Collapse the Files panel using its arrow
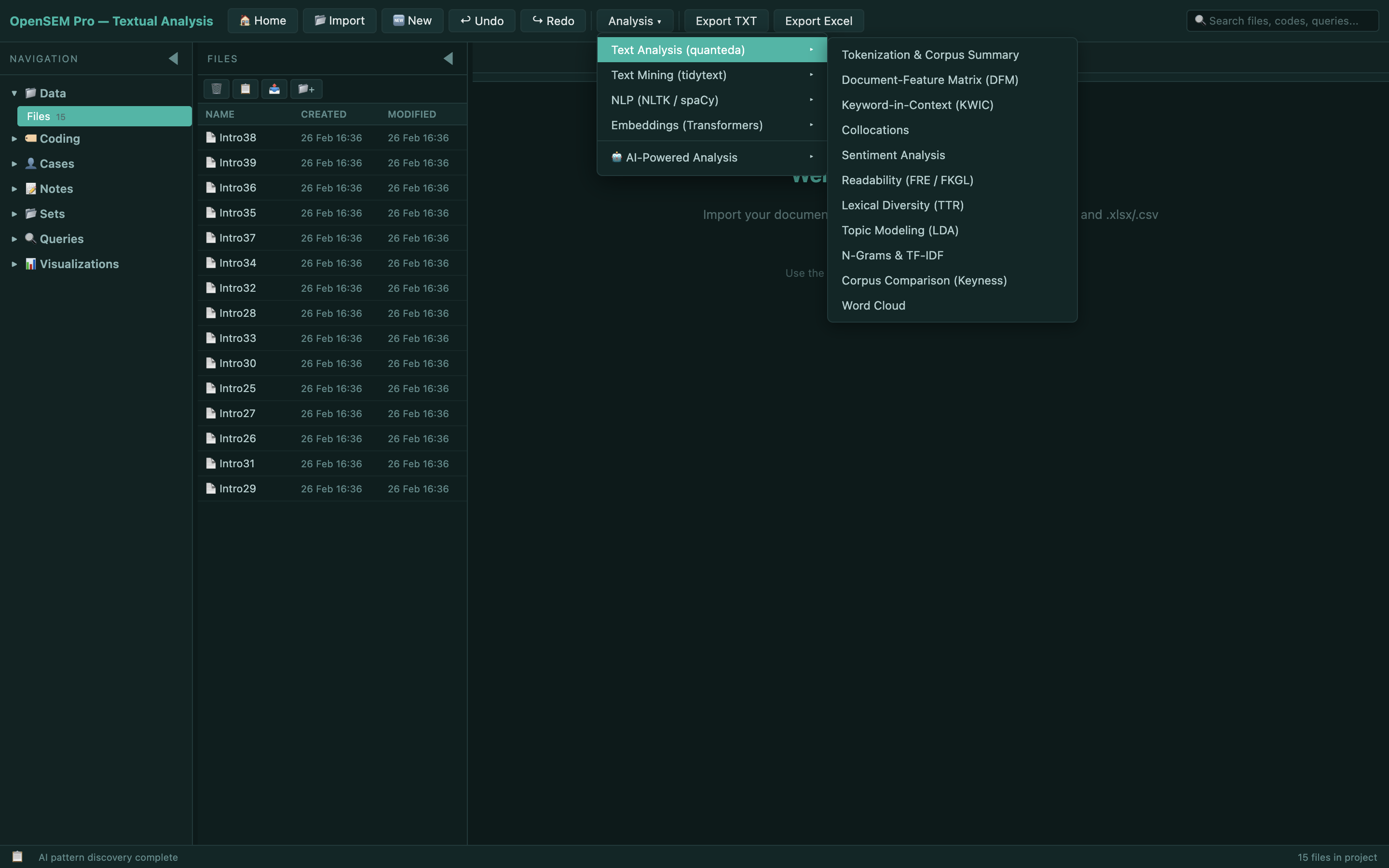The height and width of the screenshot is (868, 1389). point(448,58)
